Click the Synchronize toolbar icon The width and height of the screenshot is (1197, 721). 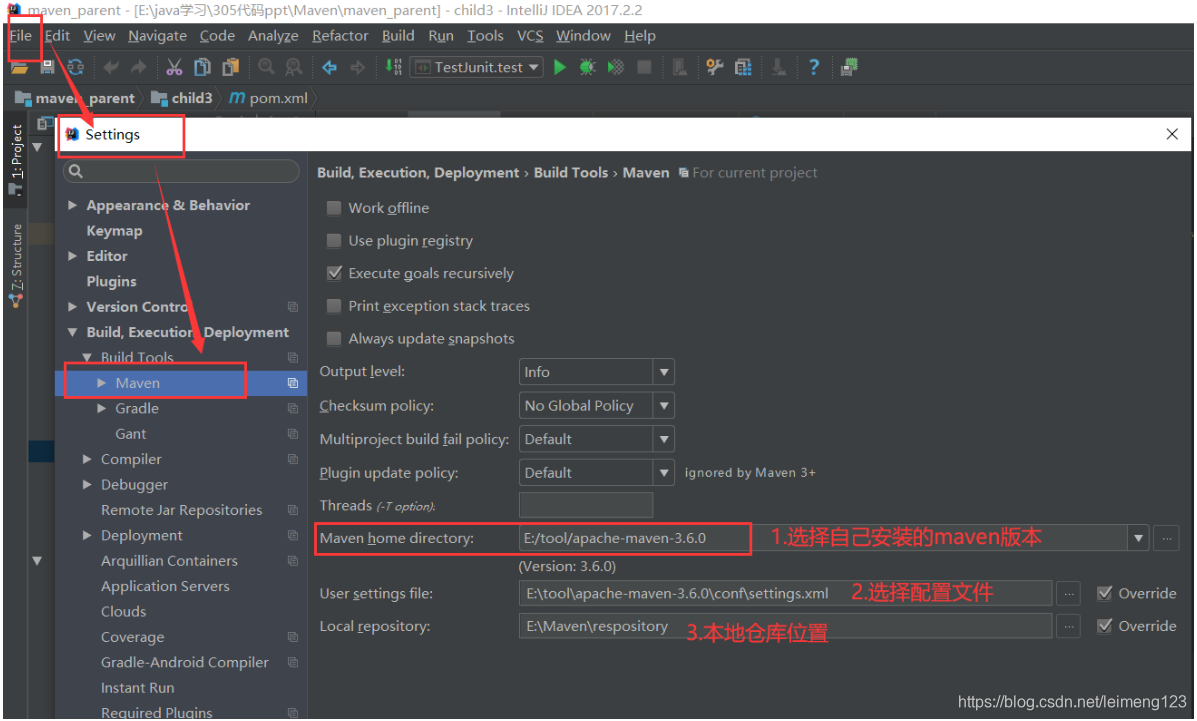[76, 67]
